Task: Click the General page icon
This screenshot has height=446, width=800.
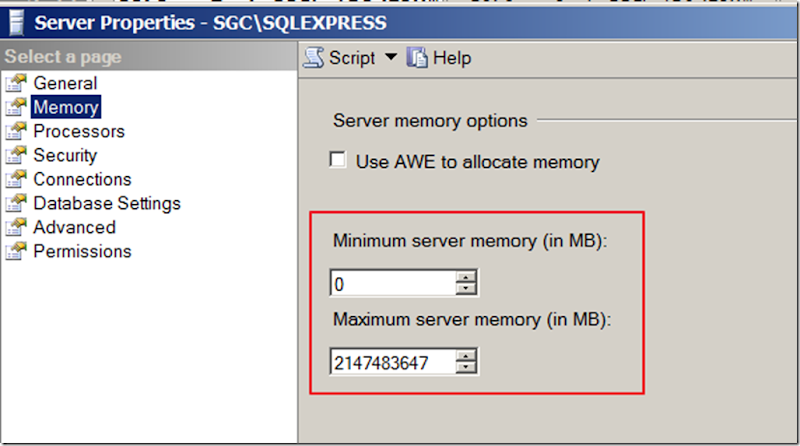Action: point(15,84)
